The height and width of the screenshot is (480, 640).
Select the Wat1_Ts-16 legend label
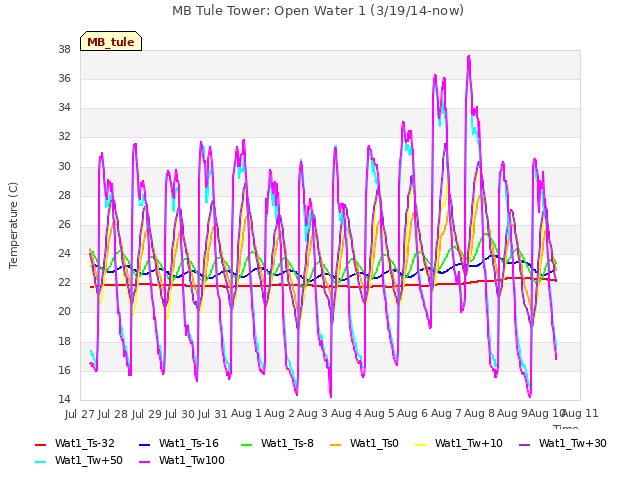189,444
